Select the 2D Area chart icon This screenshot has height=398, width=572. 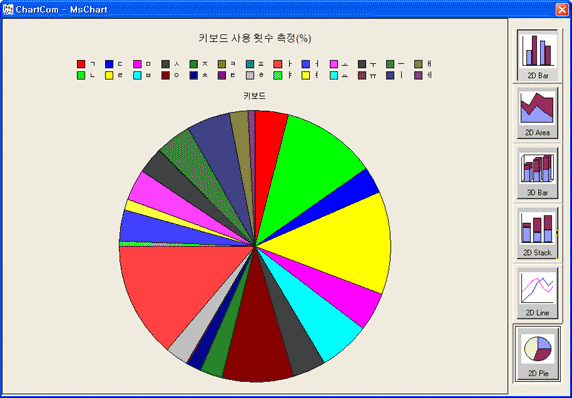pyautogui.click(x=537, y=113)
